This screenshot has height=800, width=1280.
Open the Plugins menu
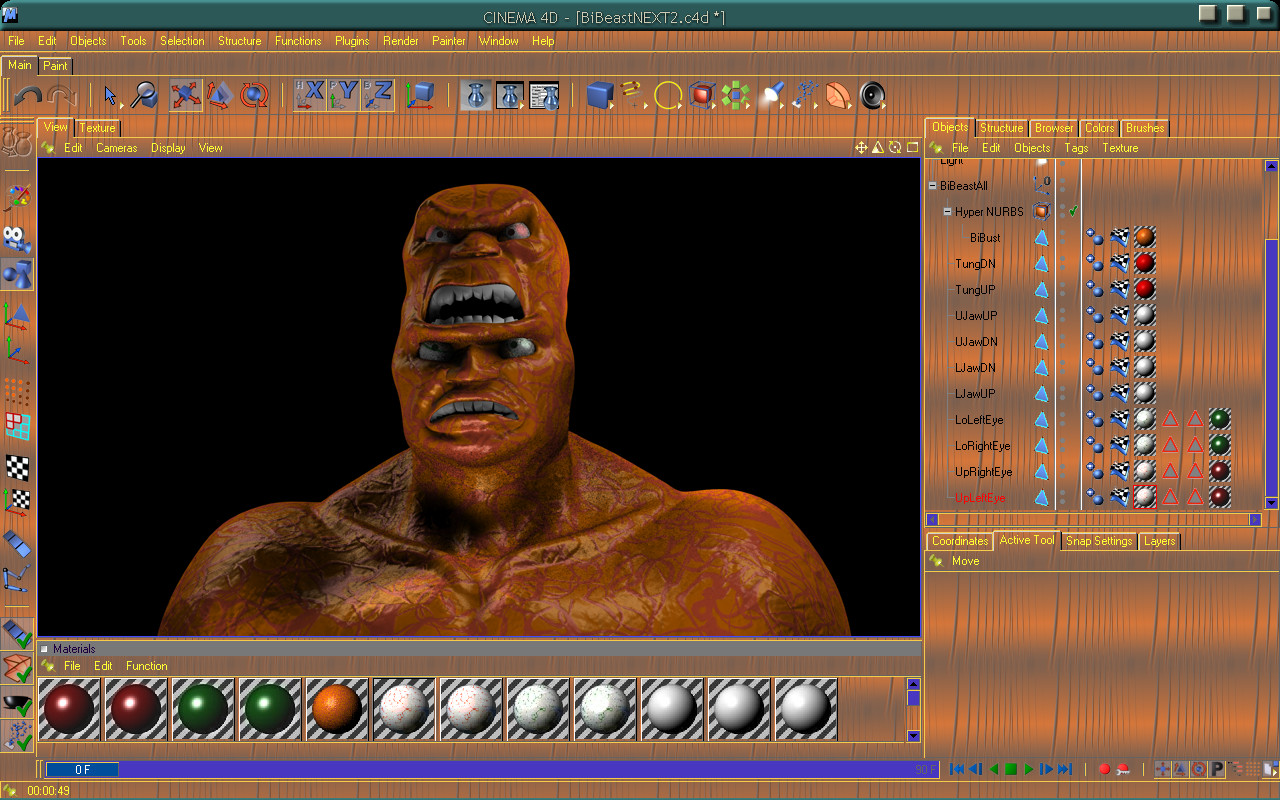[x=352, y=41]
